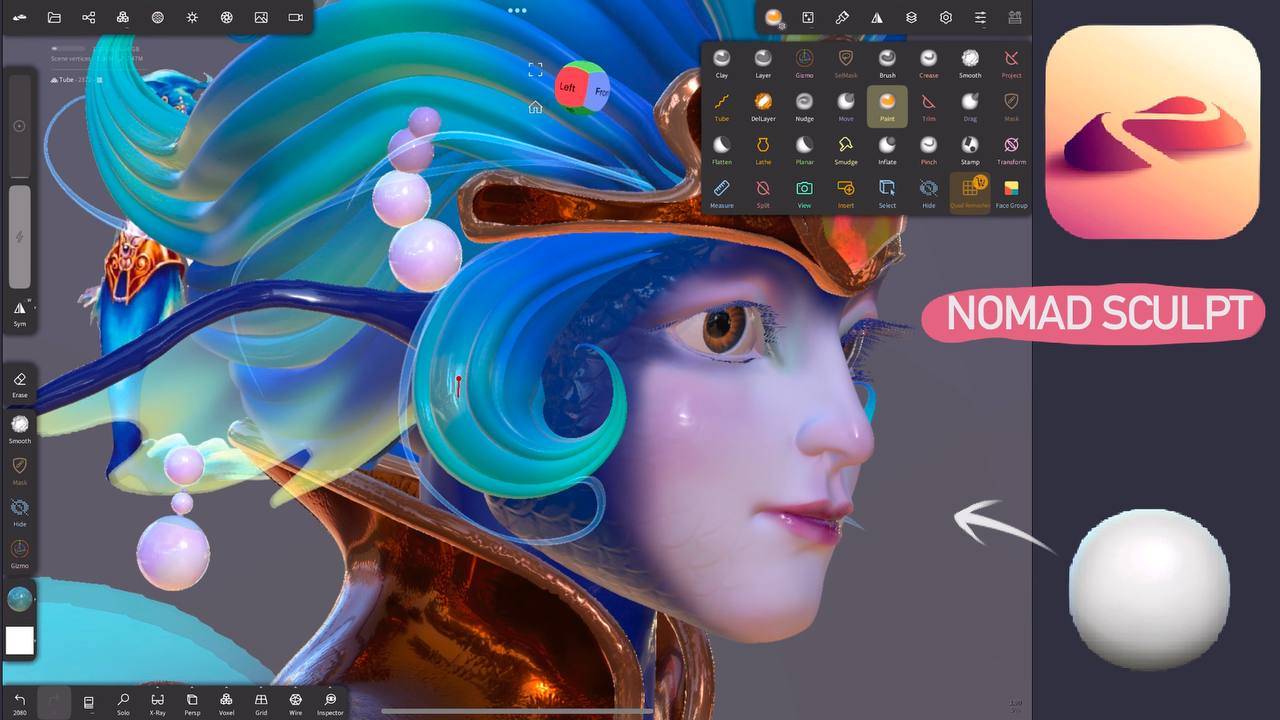Screen dimensions: 1280x720
Task: Select the DelLayer tool
Action: (x=763, y=106)
